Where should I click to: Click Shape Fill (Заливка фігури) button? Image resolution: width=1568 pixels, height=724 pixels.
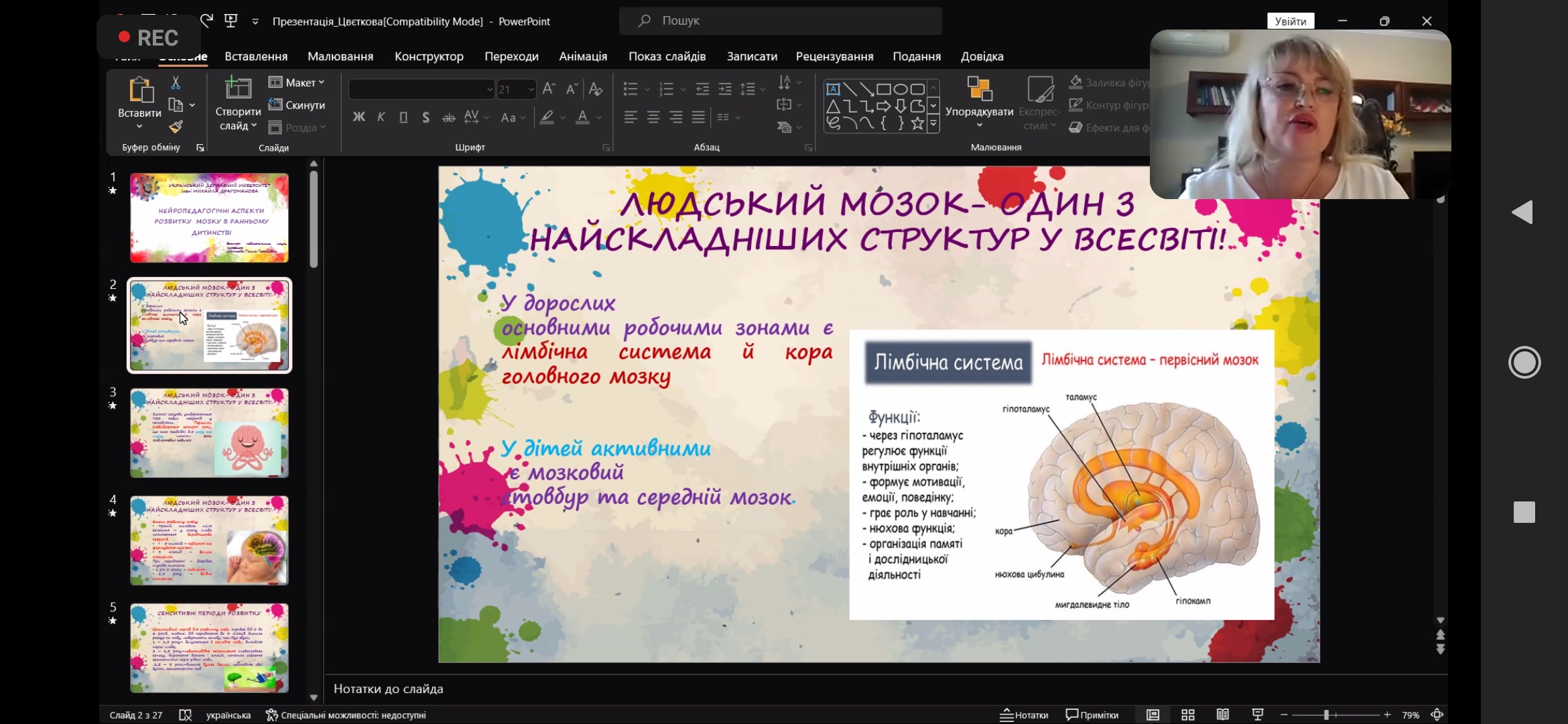[x=1110, y=82]
